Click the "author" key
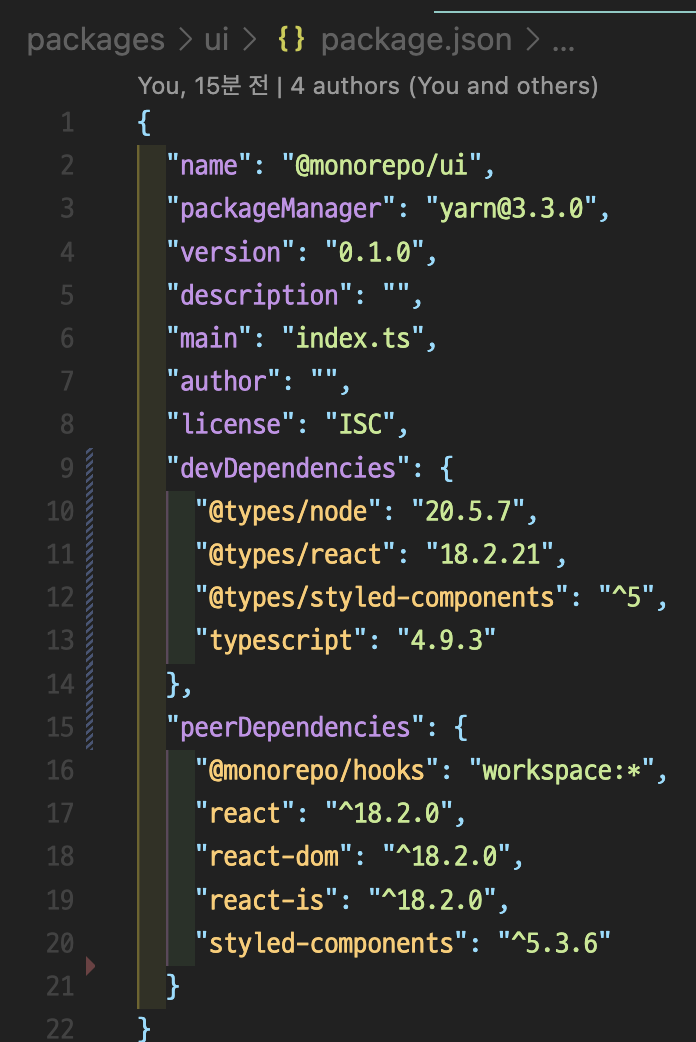Viewport: 696px width, 1042px height. pyautogui.click(x=223, y=381)
